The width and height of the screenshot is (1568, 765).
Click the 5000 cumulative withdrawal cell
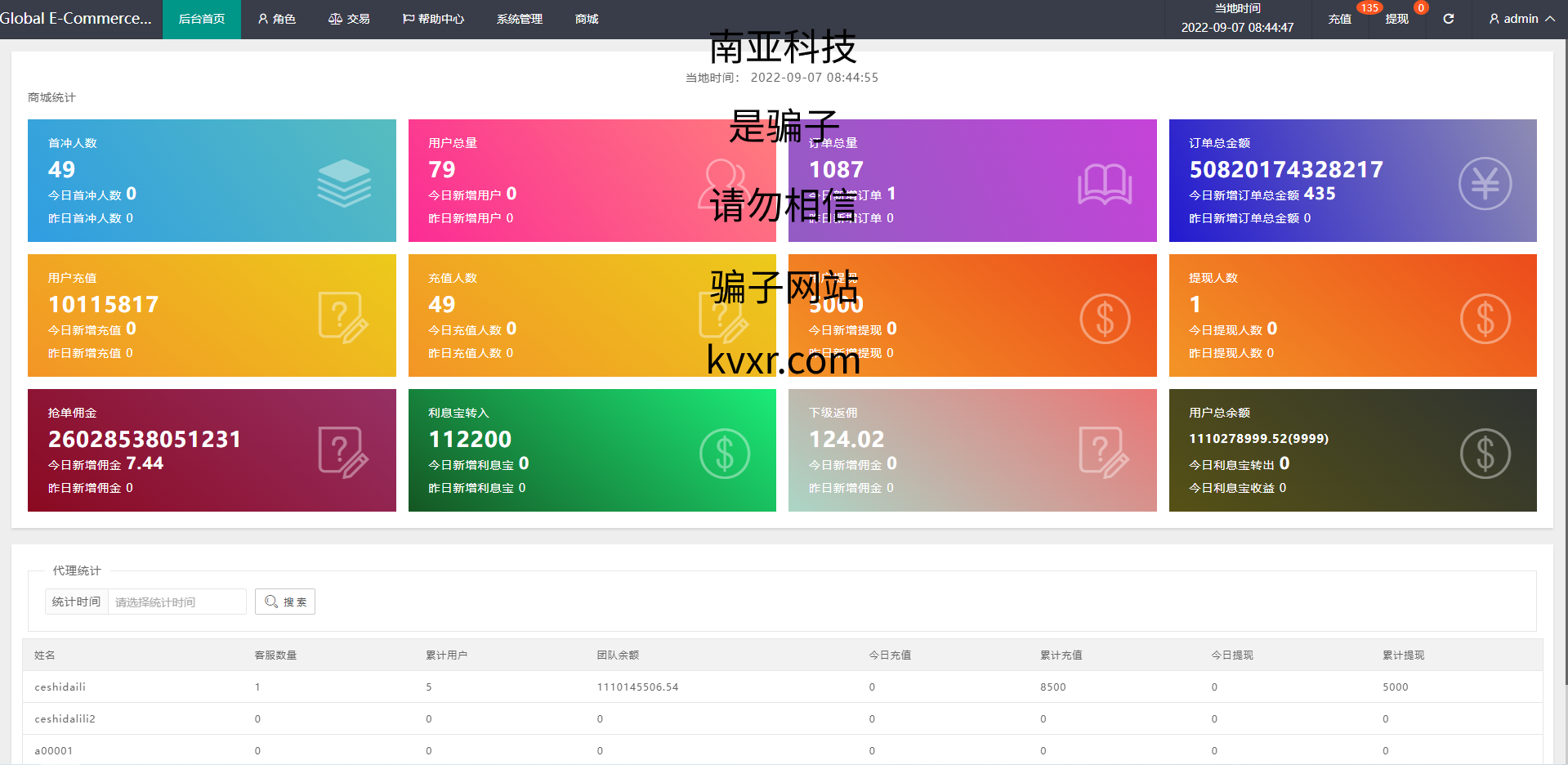[1396, 687]
